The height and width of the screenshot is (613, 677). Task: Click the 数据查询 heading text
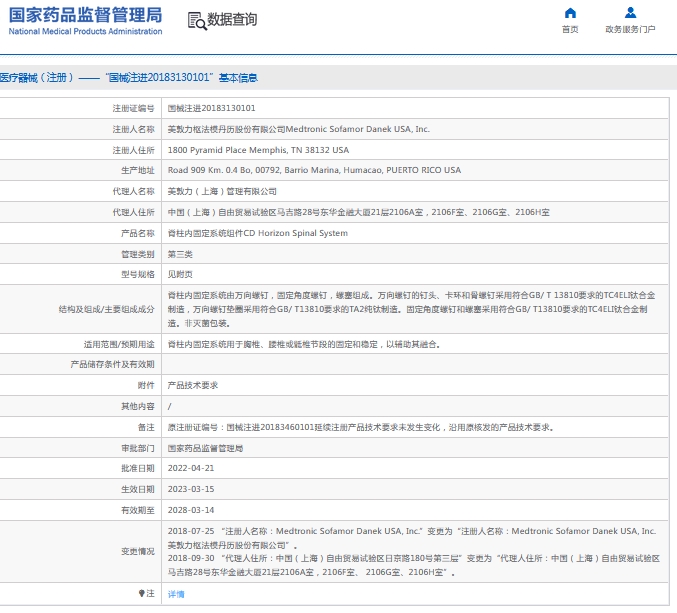(232, 19)
